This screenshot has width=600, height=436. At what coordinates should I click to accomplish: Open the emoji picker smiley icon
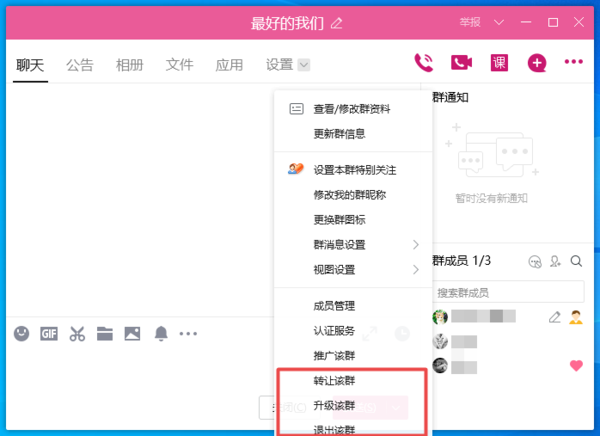(x=21, y=333)
